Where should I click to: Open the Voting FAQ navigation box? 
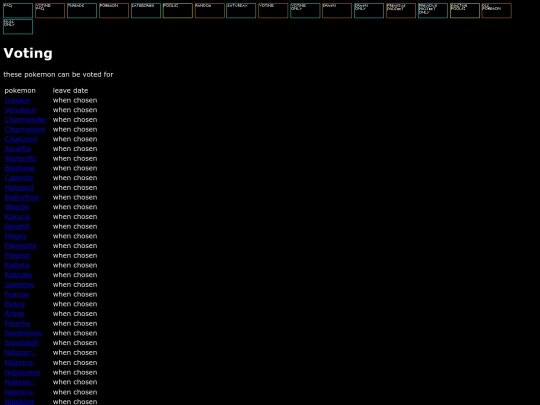[50, 11]
